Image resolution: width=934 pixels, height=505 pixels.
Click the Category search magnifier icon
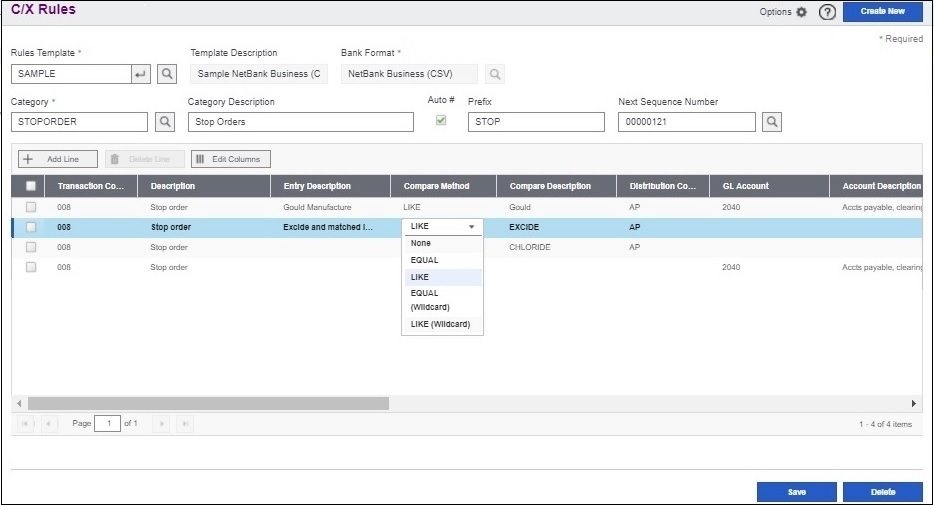point(166,122)
